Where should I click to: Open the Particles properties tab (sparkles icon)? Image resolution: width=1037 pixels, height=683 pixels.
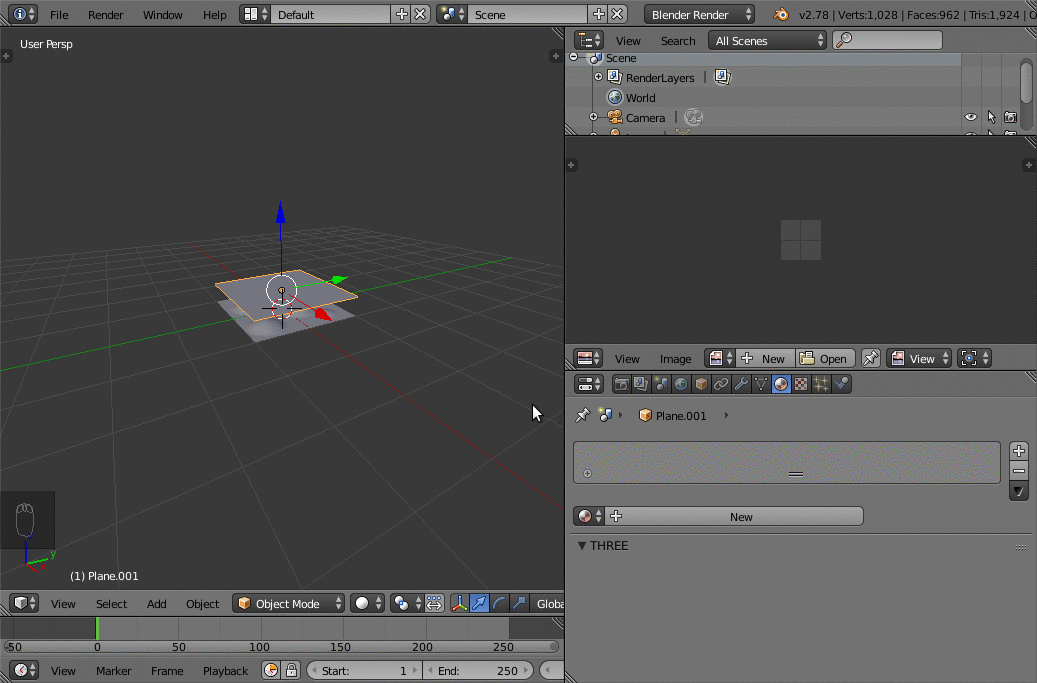pos(821,384)
